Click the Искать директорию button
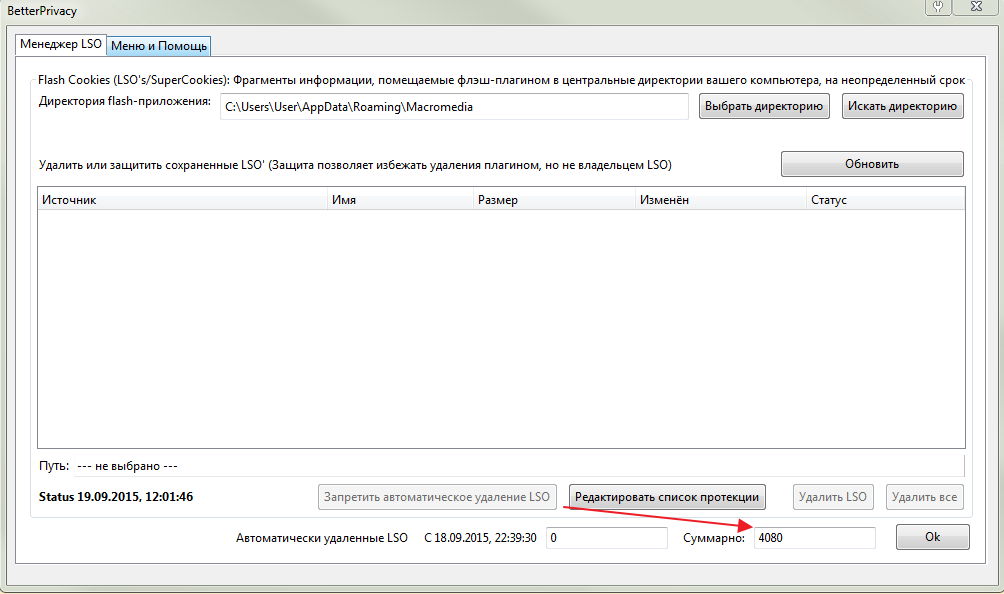The height and width of the screenshot is (594, 1004). click(x=902, y=106)
